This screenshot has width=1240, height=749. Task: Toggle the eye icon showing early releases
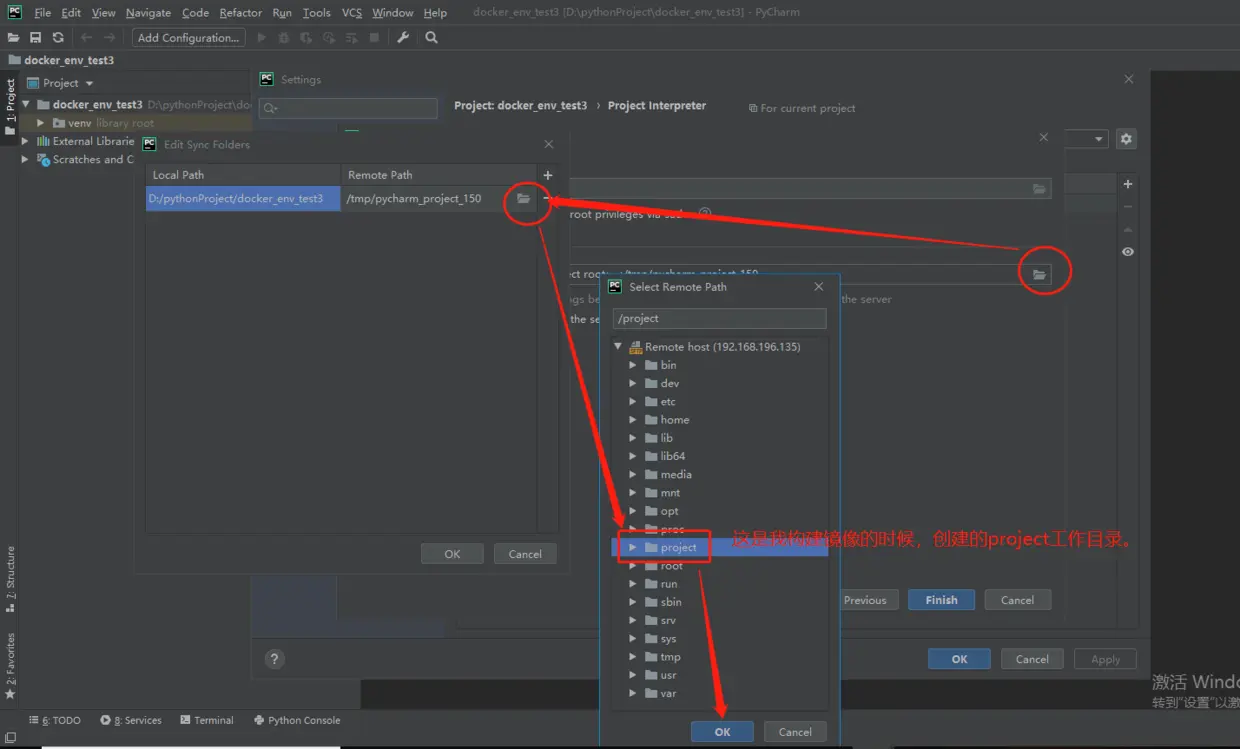coord(1128,252)
